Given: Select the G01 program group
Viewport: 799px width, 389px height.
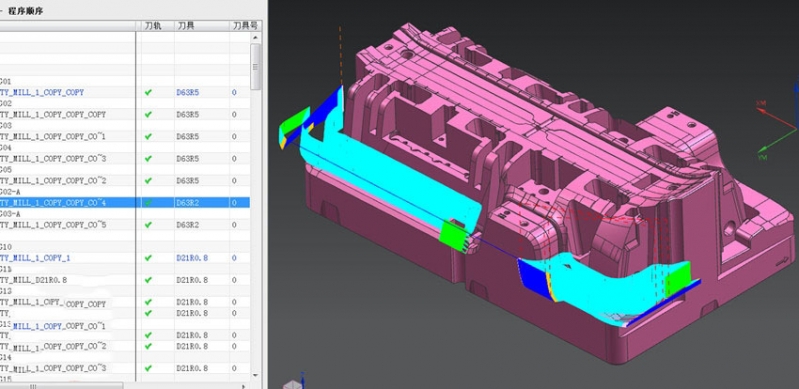Looking at the screenshot, I should (x=6, y=82).
